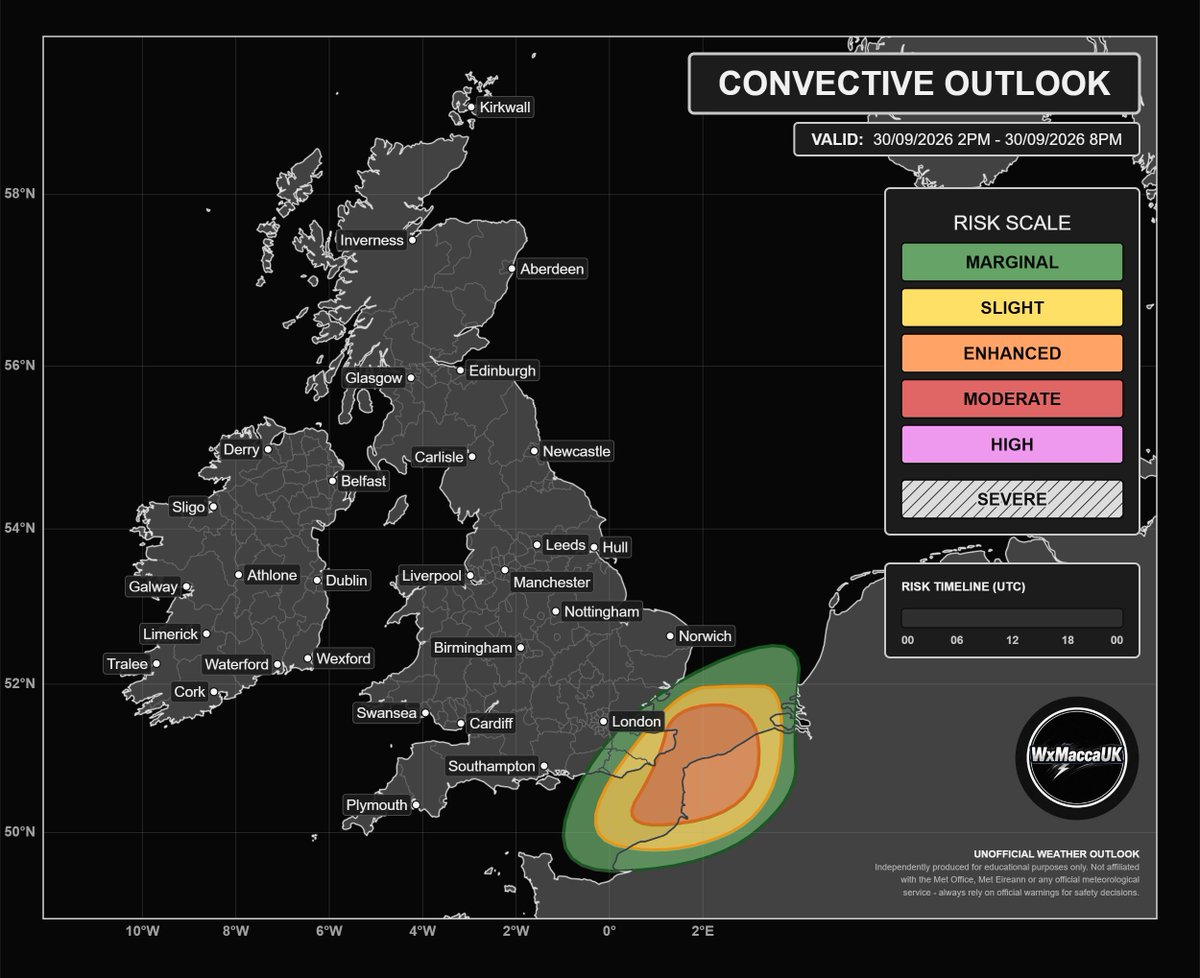Click the Glasgow city label

[x=373, y=378]
